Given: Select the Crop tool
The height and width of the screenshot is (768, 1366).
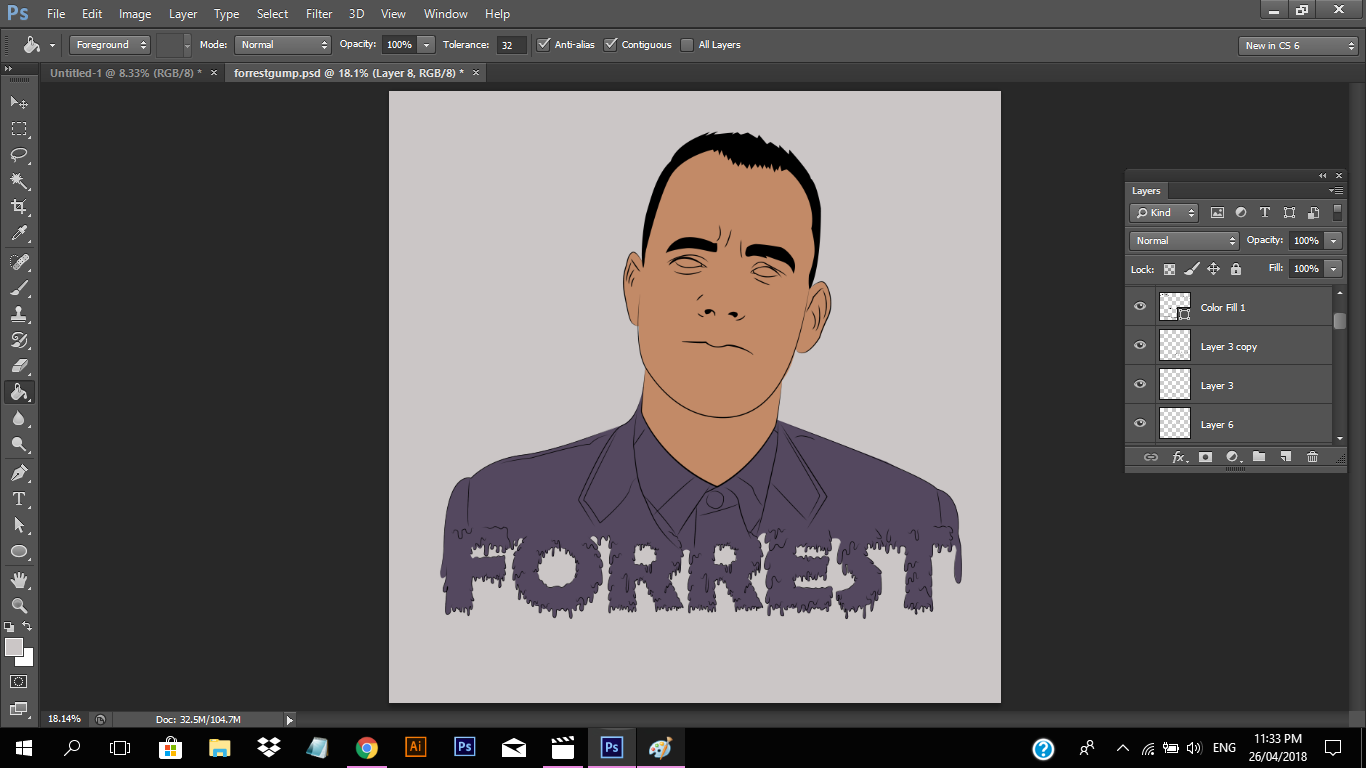Looking at the screenshot, I should click(19, 206).
